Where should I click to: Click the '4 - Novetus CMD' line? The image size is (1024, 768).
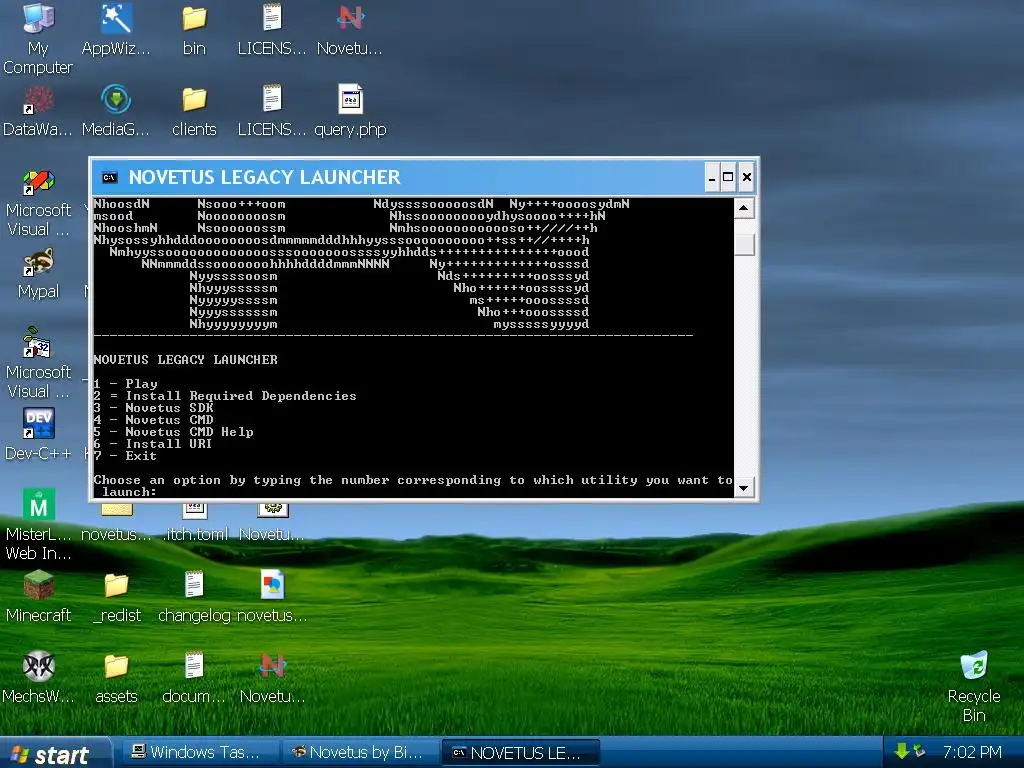153,420
